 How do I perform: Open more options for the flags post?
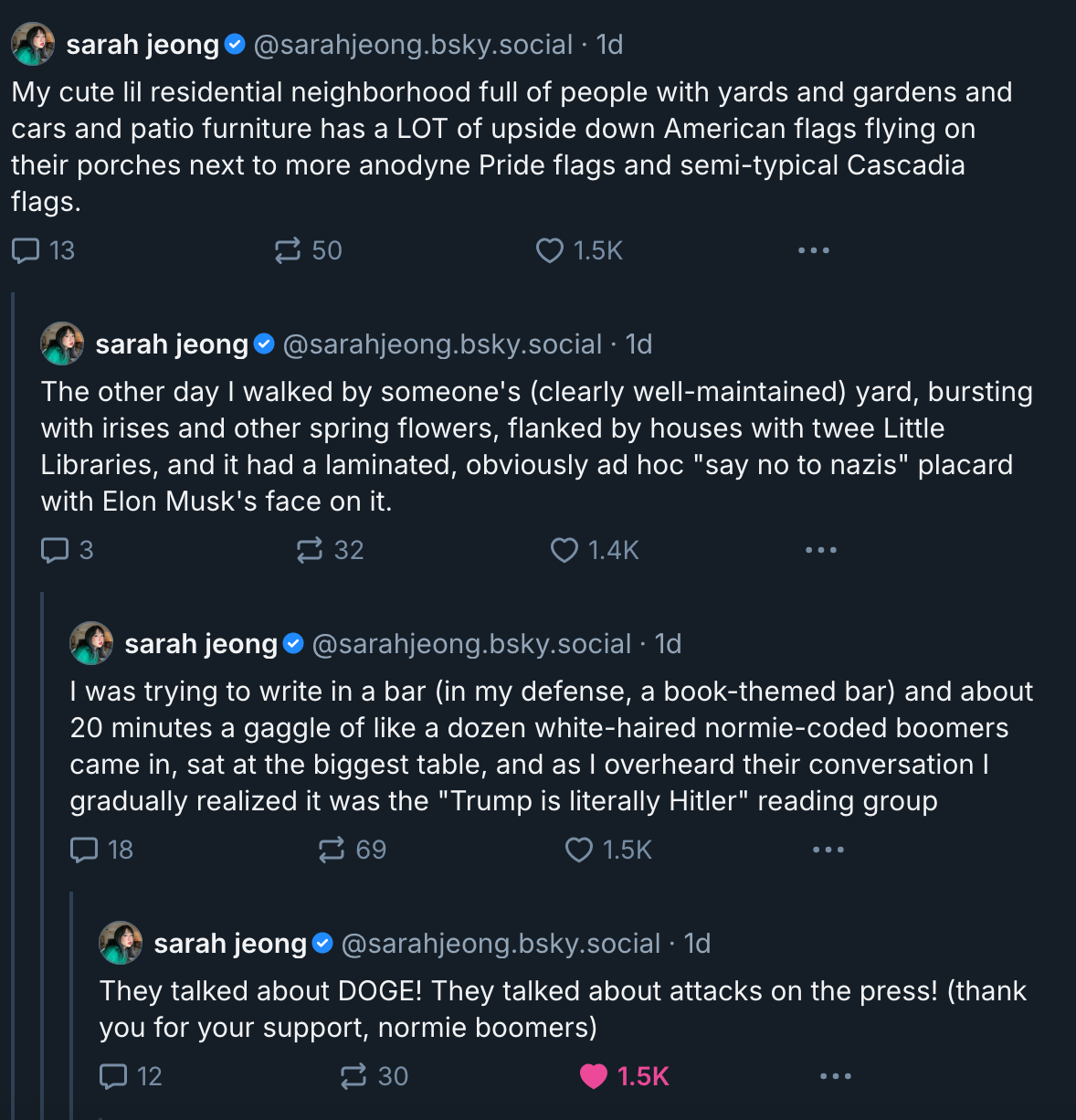pos(813,250)
